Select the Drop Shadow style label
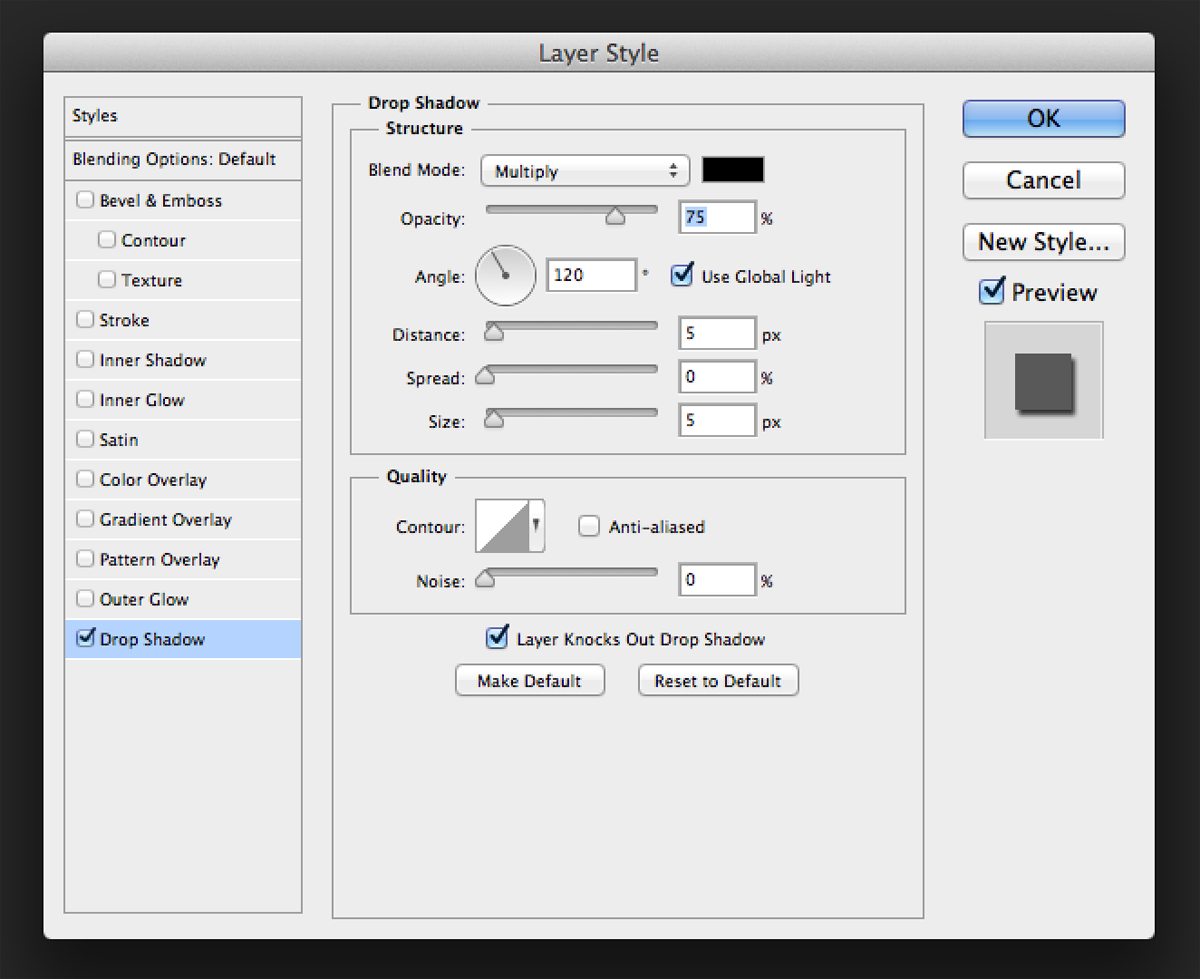The height and width of the screenshot is (979, 1200). [152, 639]
